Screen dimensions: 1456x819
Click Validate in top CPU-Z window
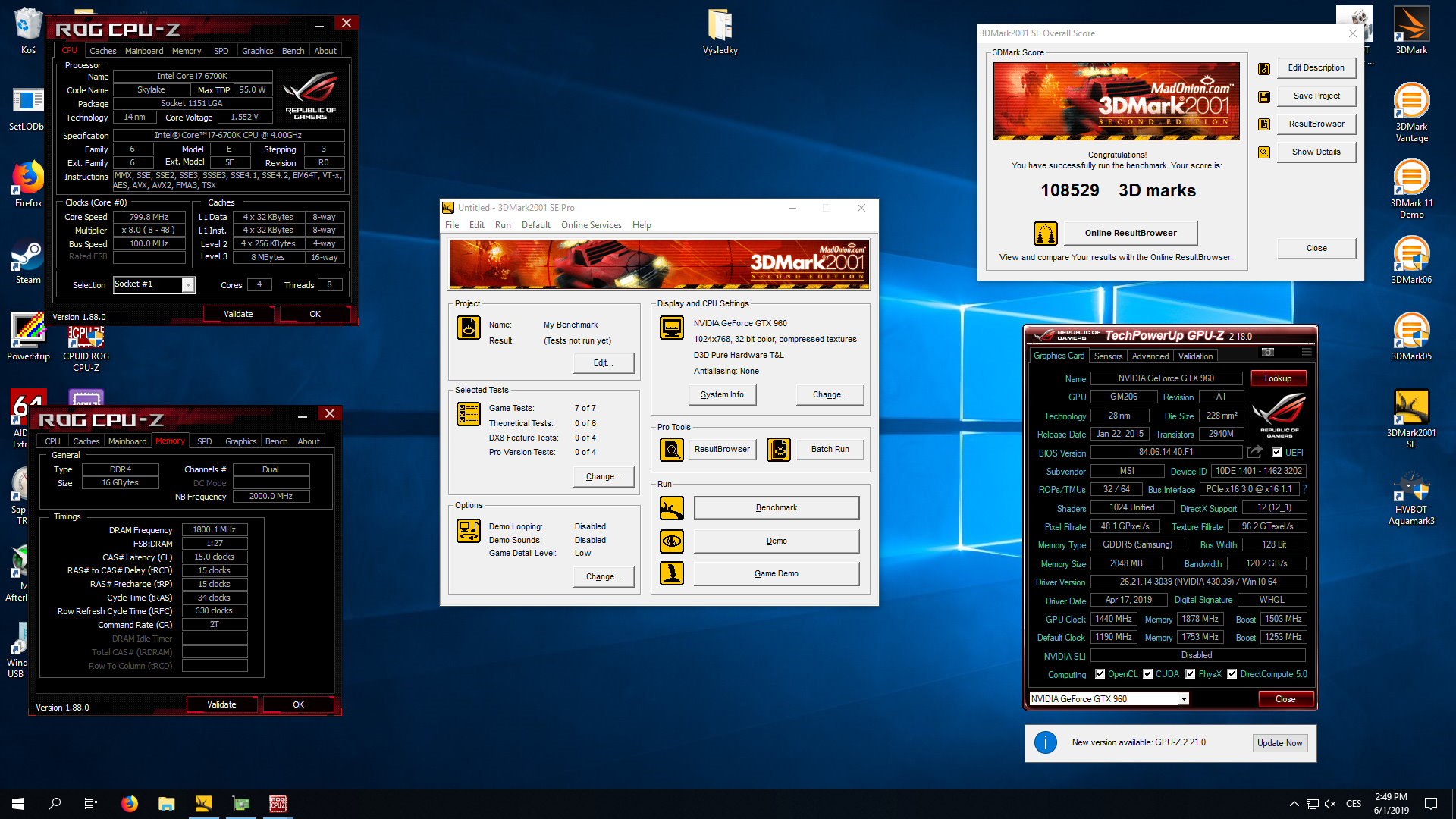click(238, 314)
